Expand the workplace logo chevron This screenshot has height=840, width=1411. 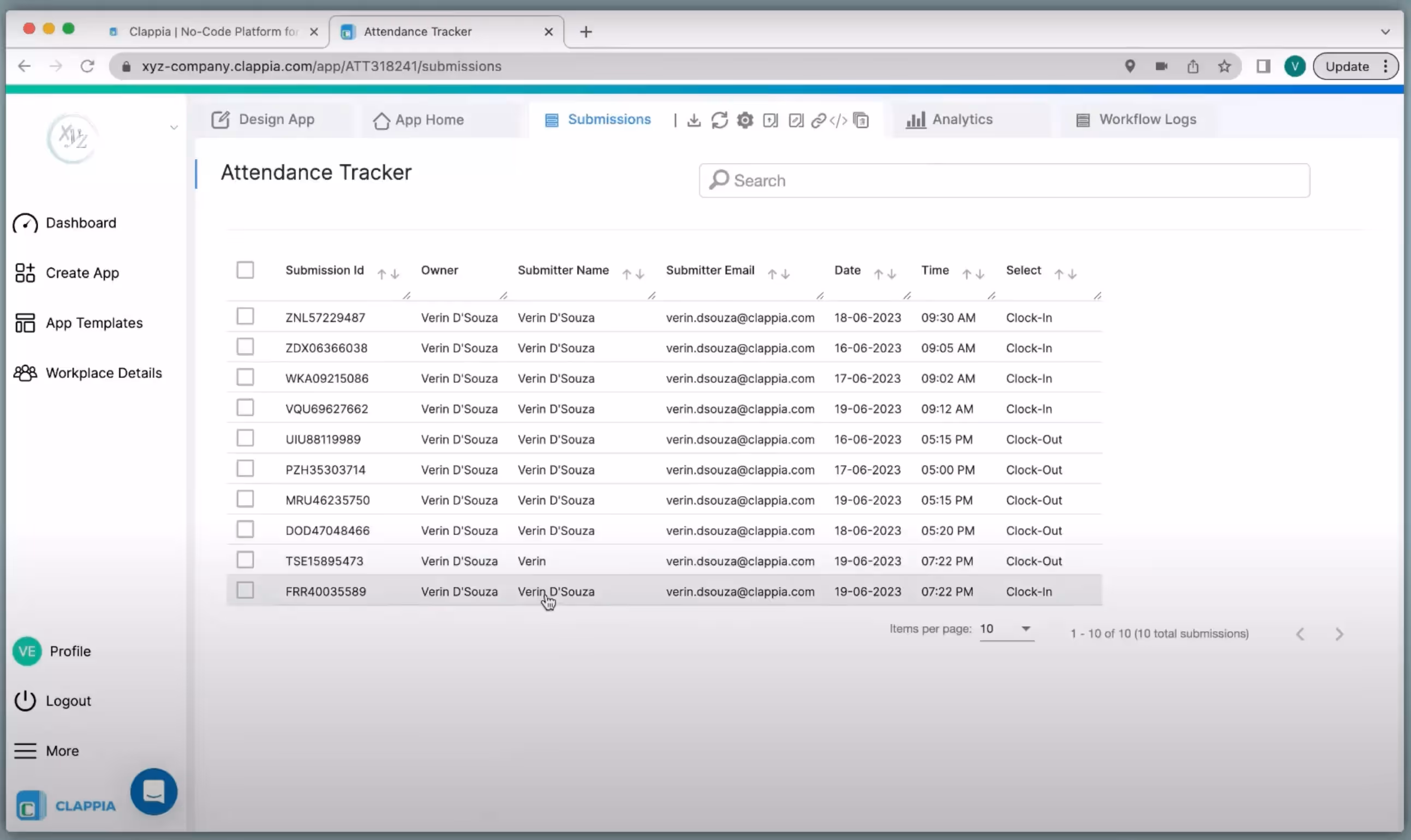pos(174,127)
